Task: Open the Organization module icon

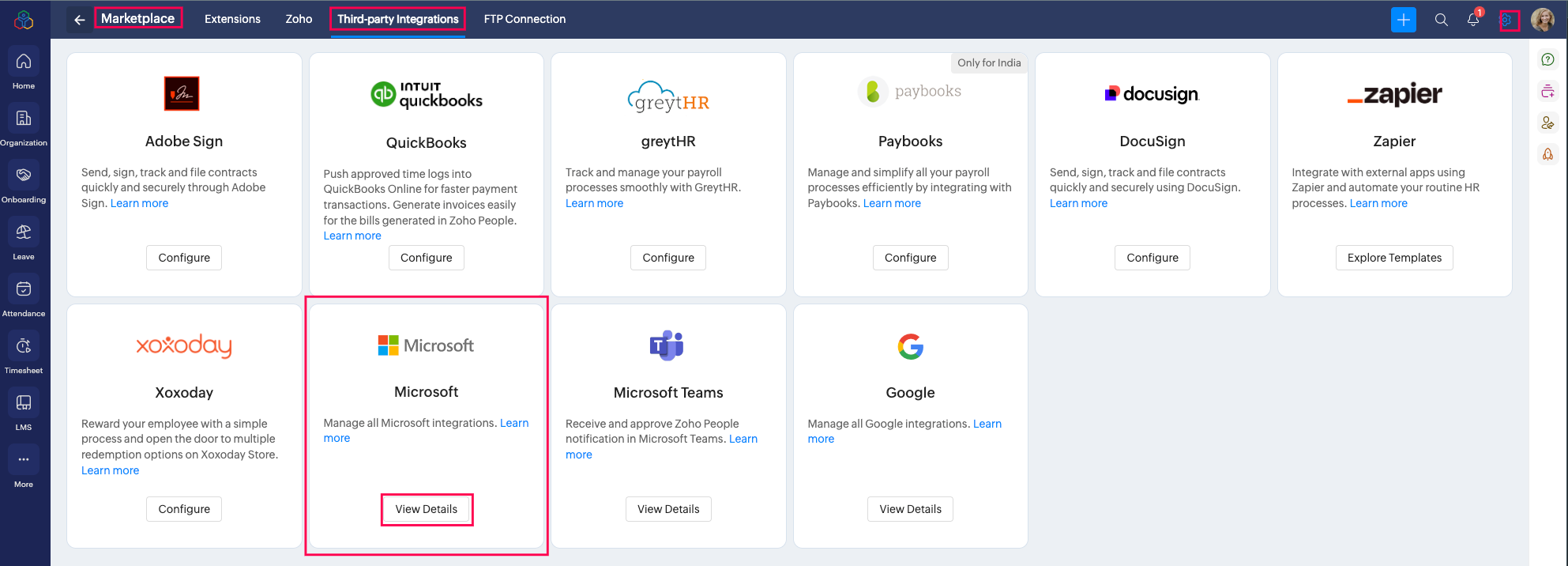Action: click(x=24, y=118)
